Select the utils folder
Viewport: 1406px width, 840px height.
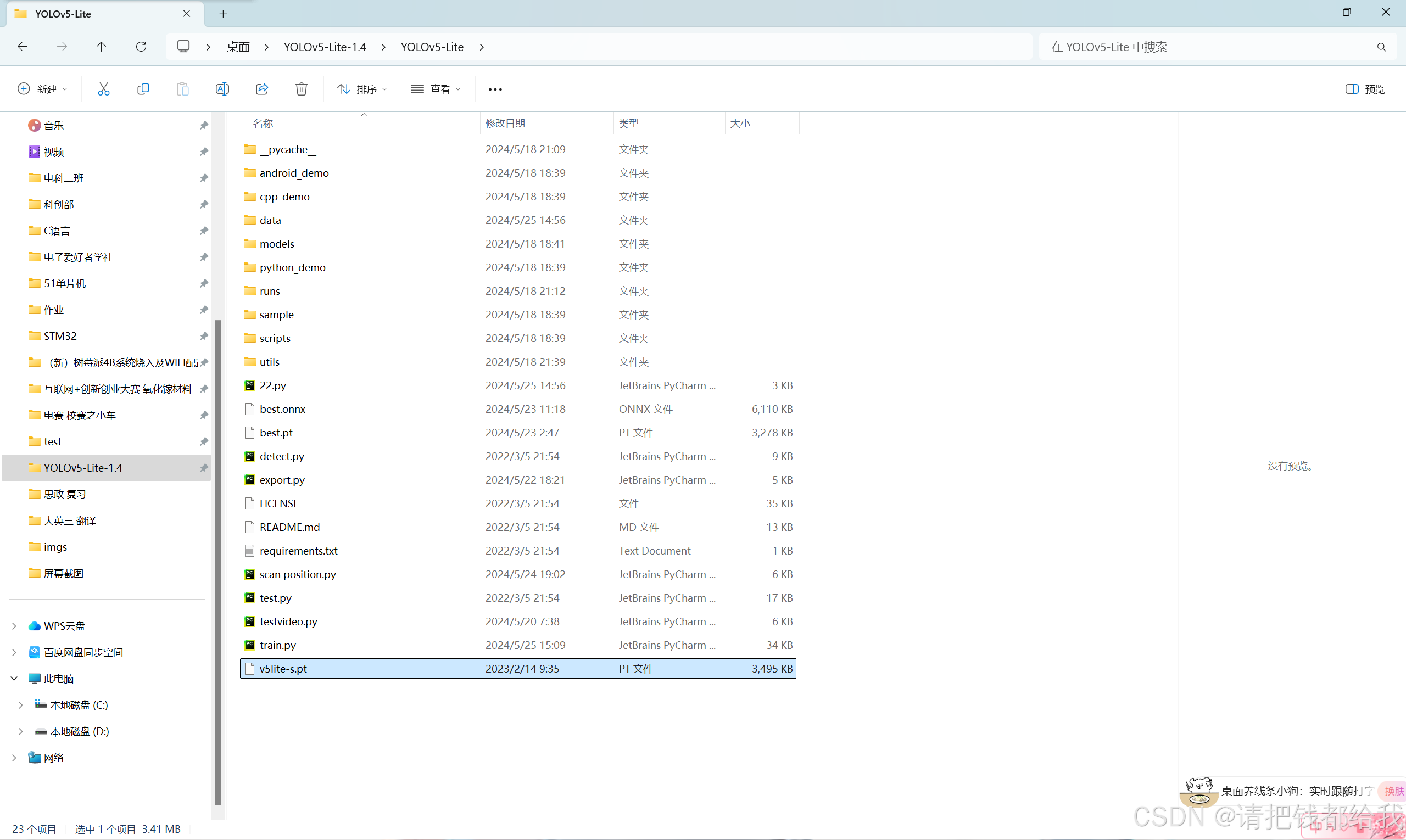(270, 362)
